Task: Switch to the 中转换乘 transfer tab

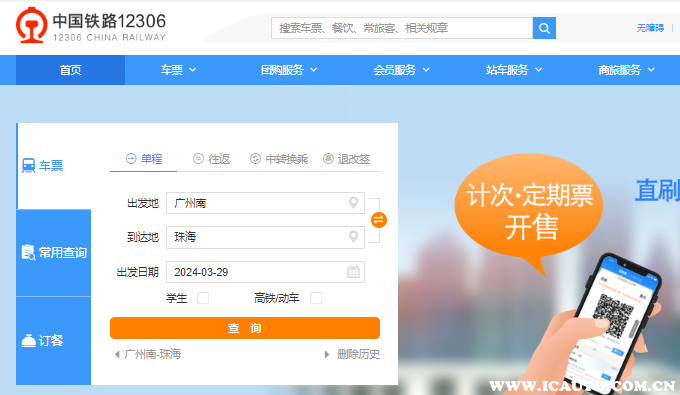Action: [x=279, y=159]
